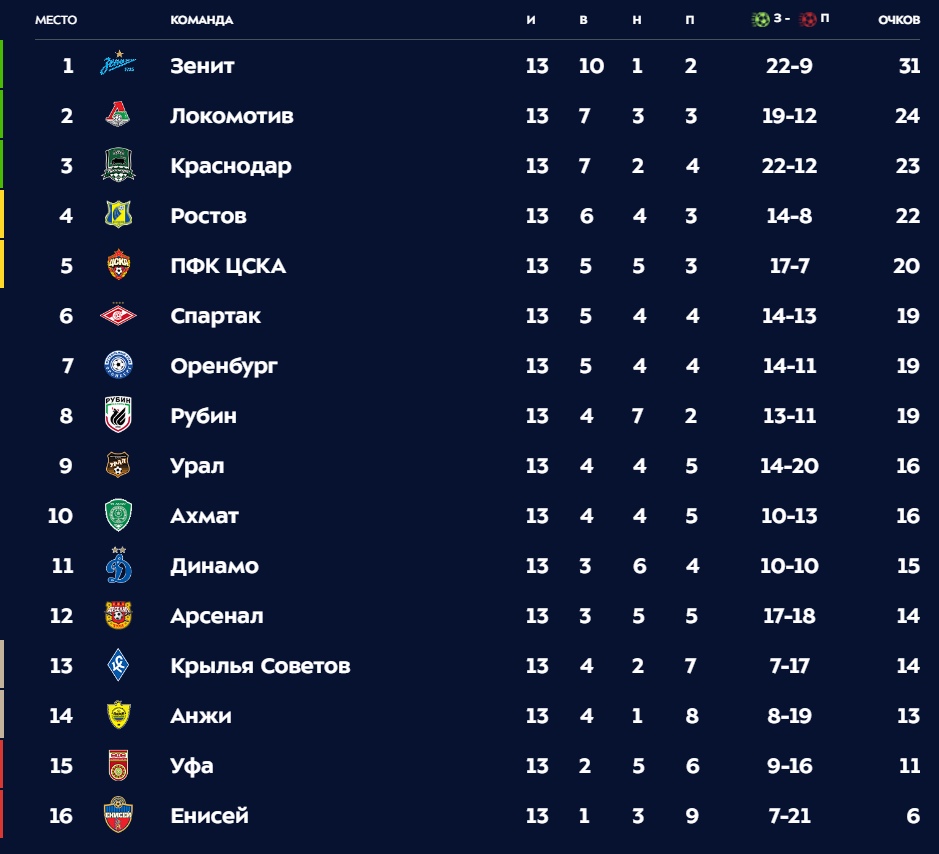
Task: Click the Rubin club crest
Action: (x=118, y=416)
